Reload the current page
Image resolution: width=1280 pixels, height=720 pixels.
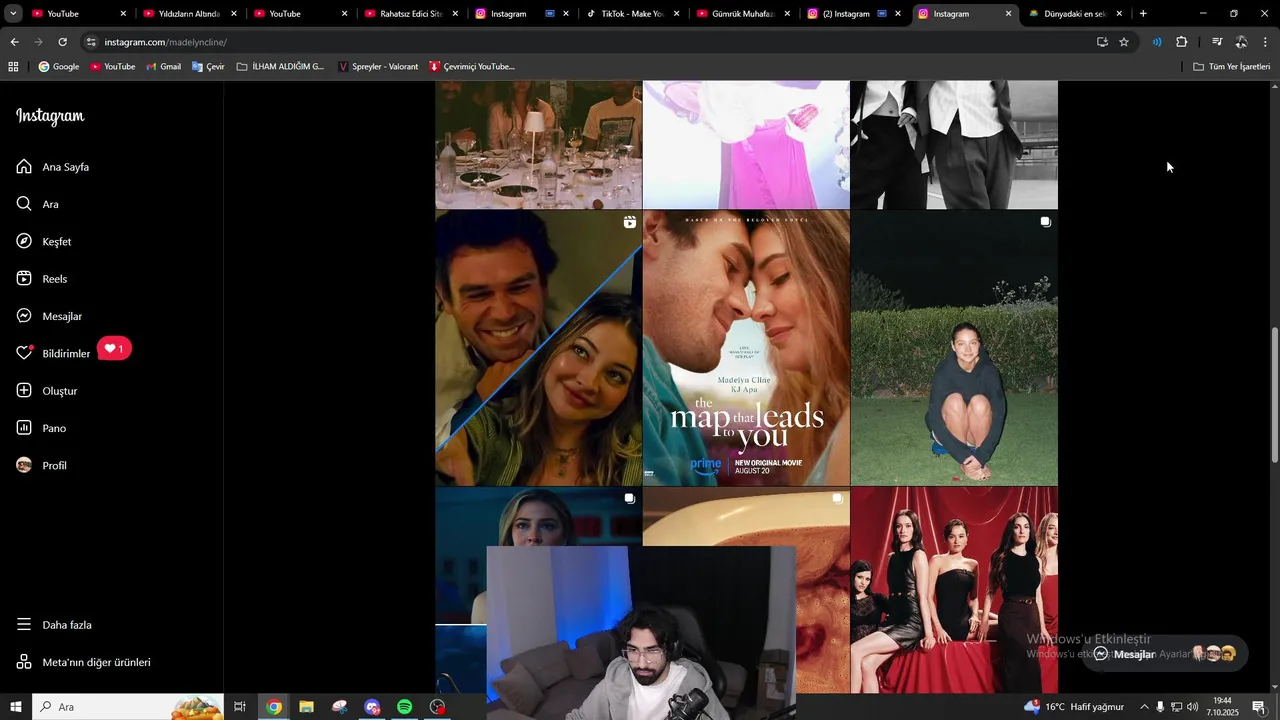point(62,42)
